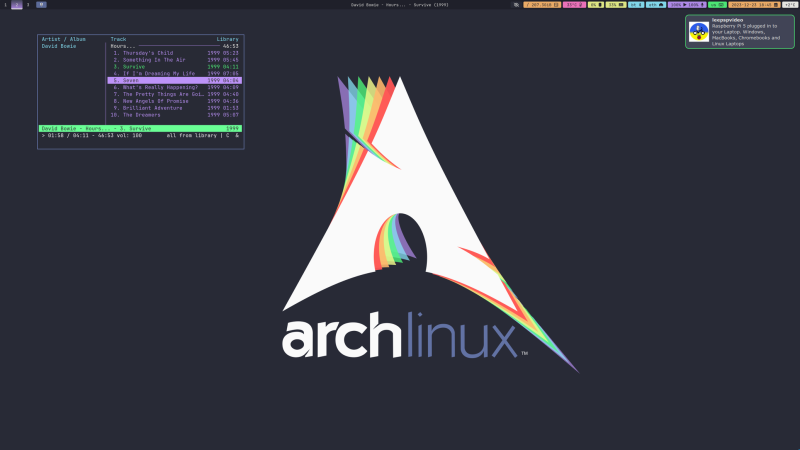
Task: Select track '9. Brilliant Adventure'
Action: (174, 108)
